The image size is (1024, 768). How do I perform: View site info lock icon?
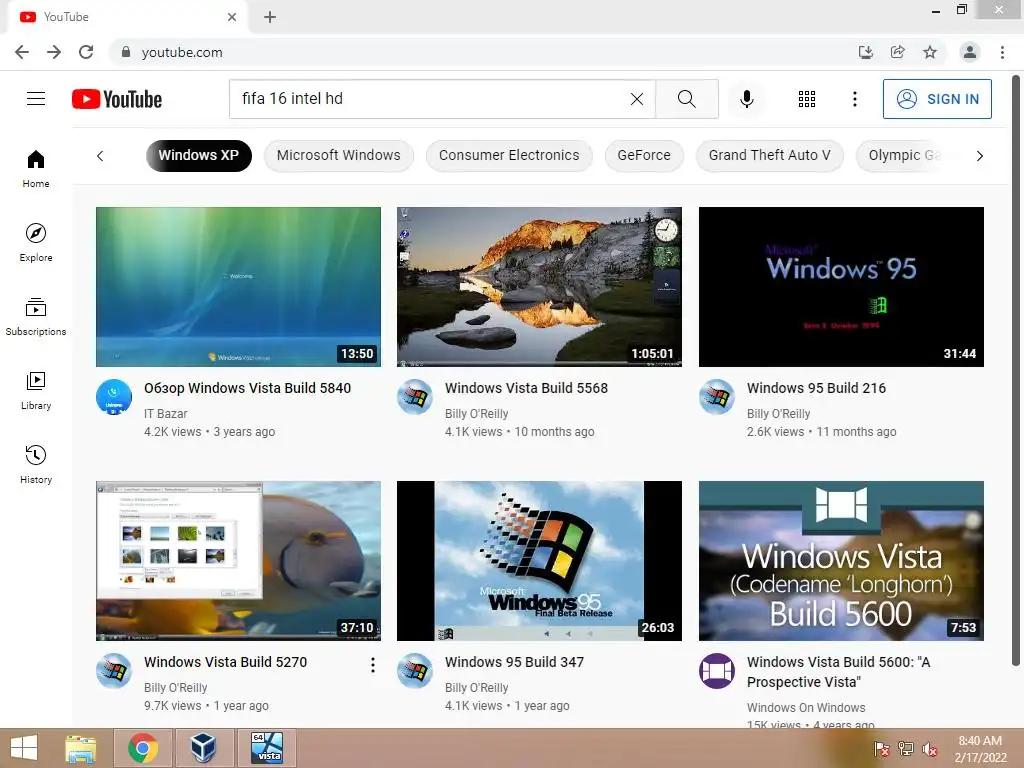coord(126,52)
